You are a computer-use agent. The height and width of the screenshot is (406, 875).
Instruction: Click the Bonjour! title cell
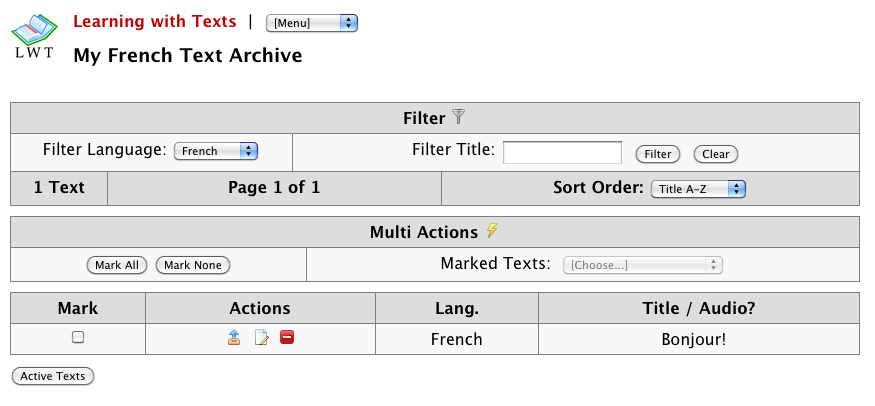693,339
